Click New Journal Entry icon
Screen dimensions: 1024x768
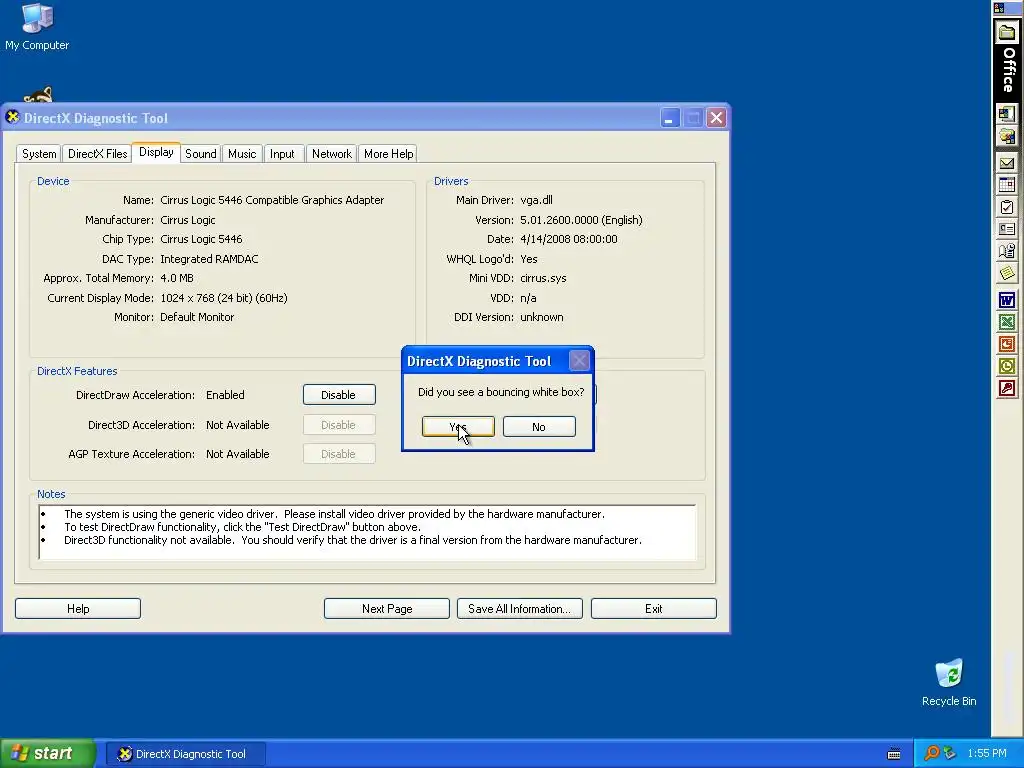tap(1007, 251)
